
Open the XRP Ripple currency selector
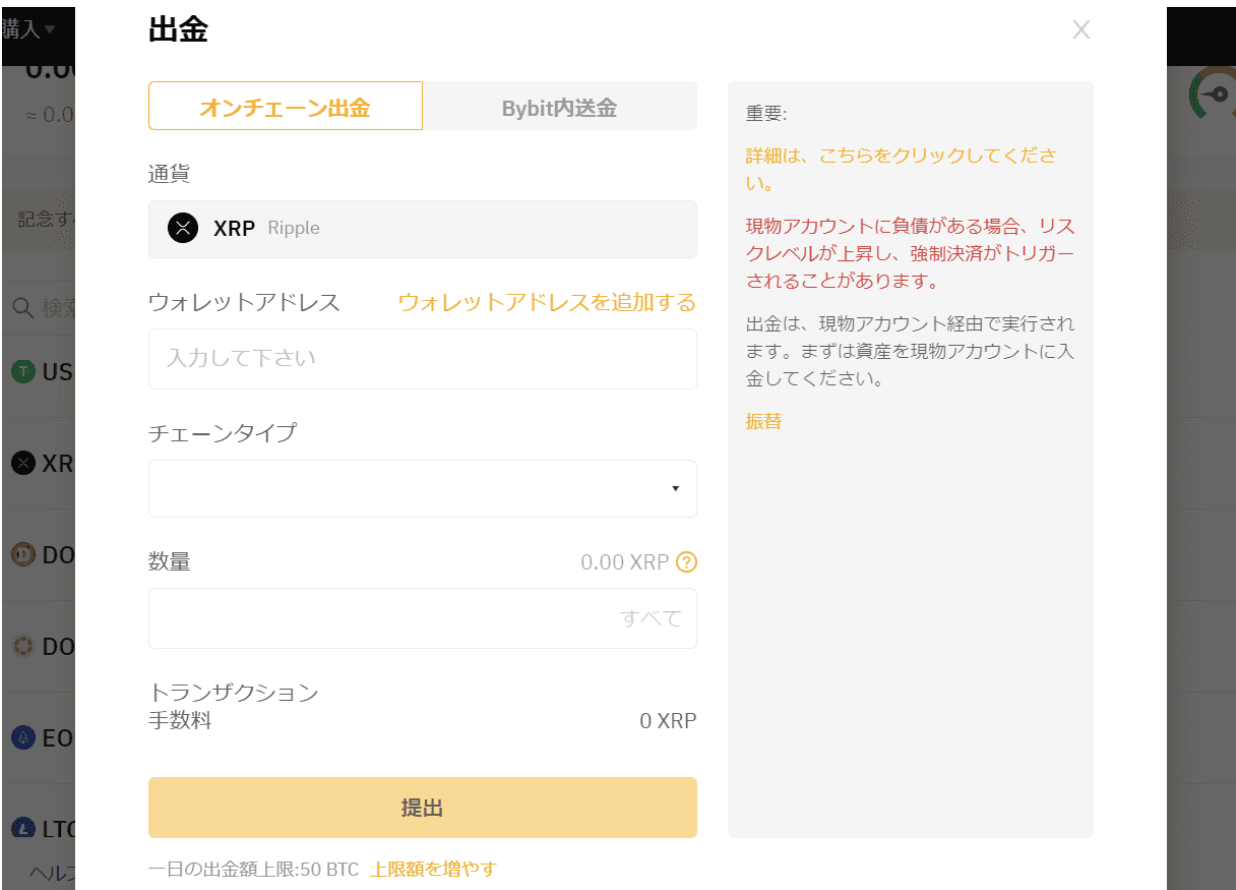click(422, 229)
